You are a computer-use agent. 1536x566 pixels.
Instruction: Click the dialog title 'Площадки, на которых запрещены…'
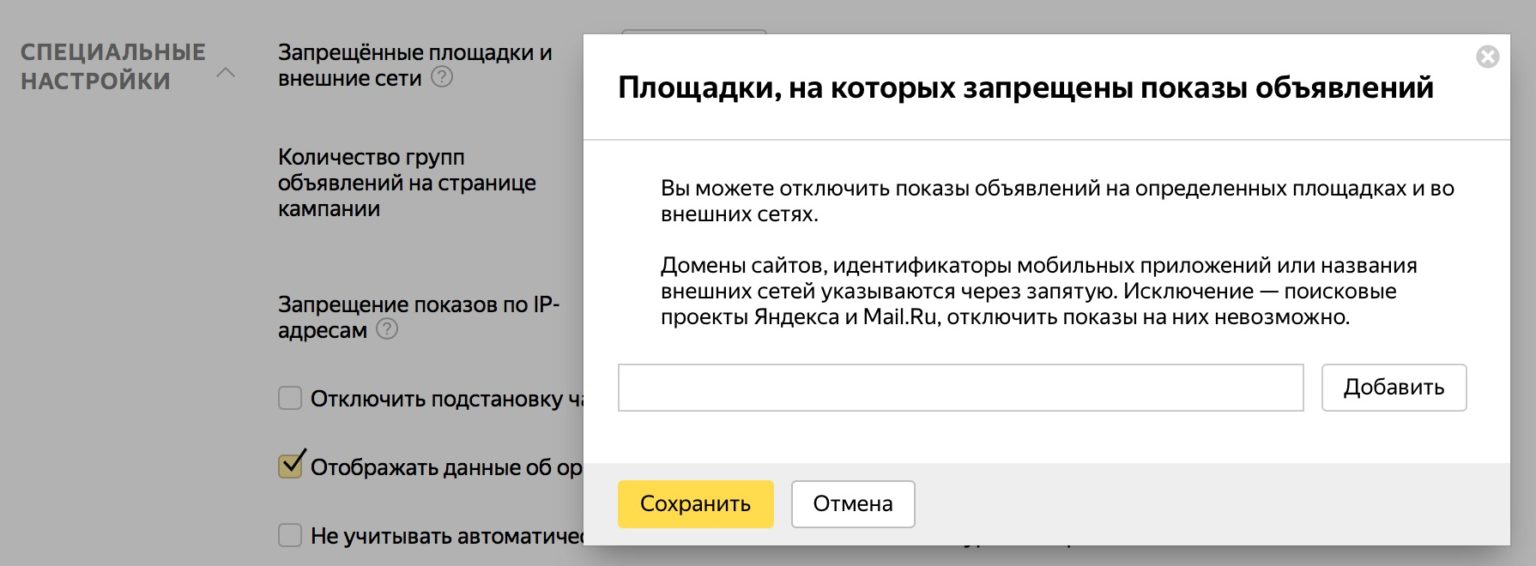point(1025,88)
